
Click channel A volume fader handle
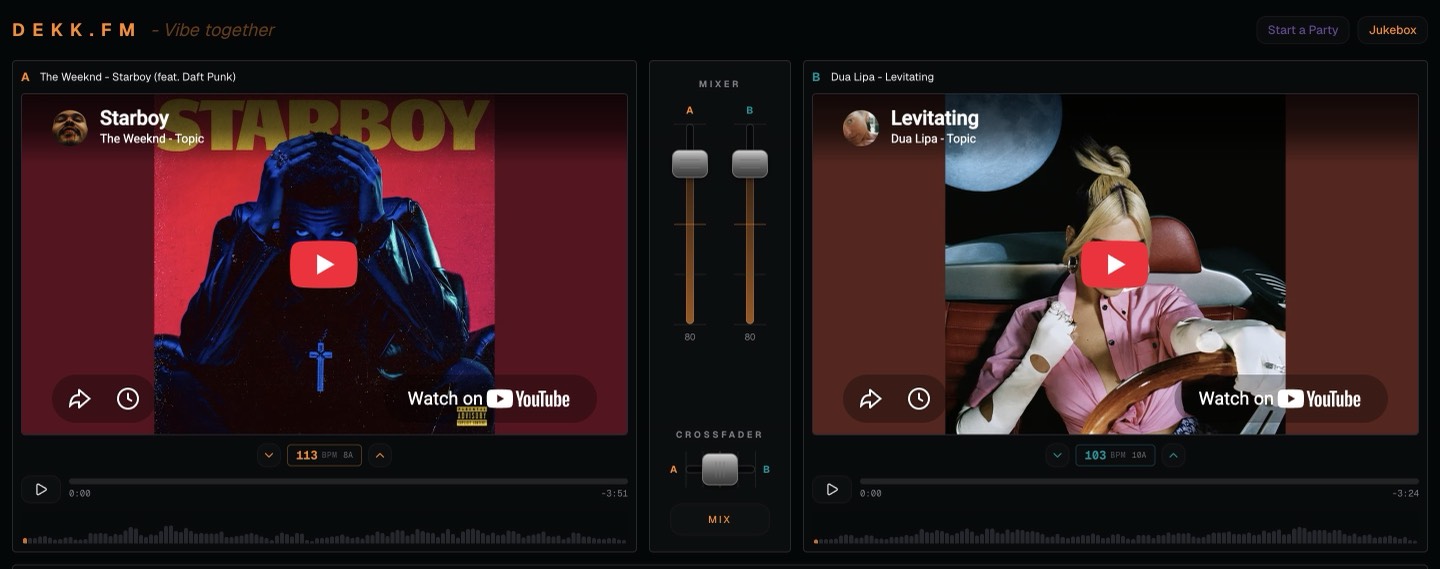tap(690, 163)
